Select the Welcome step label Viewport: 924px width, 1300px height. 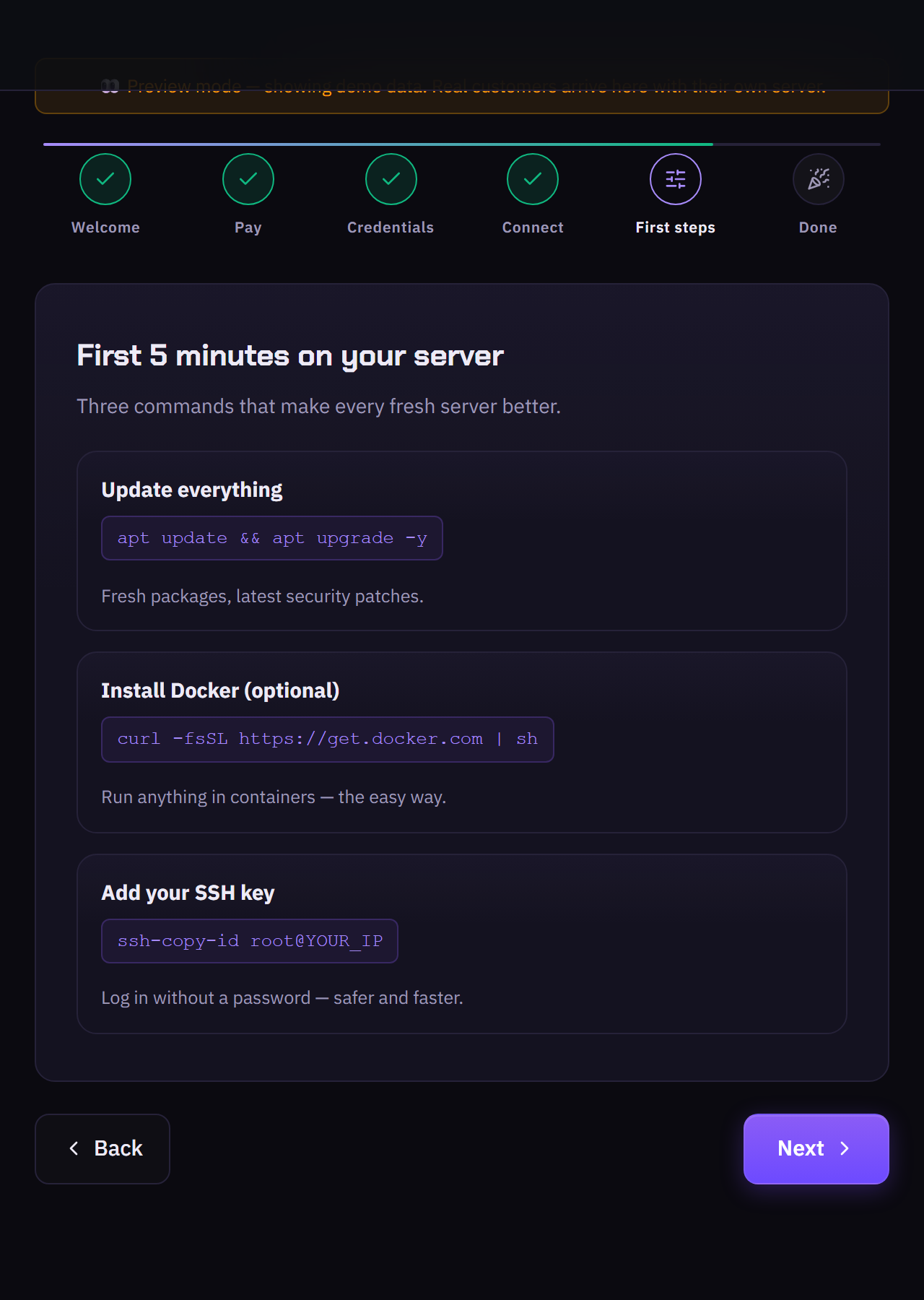pos(105,227)
